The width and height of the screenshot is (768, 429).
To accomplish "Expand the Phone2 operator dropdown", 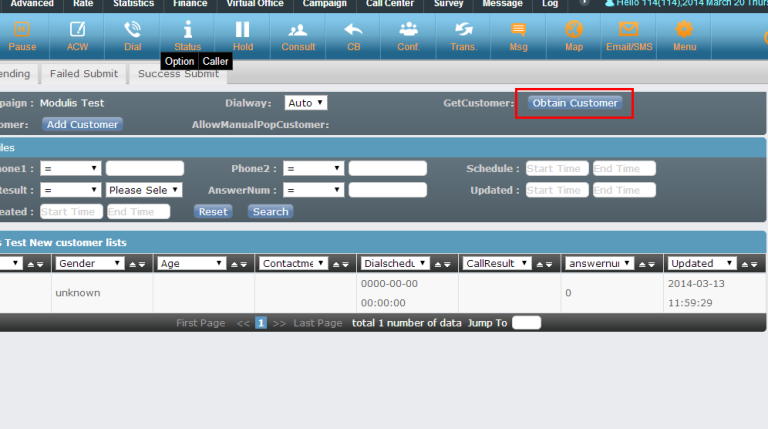I will point(313,169).
